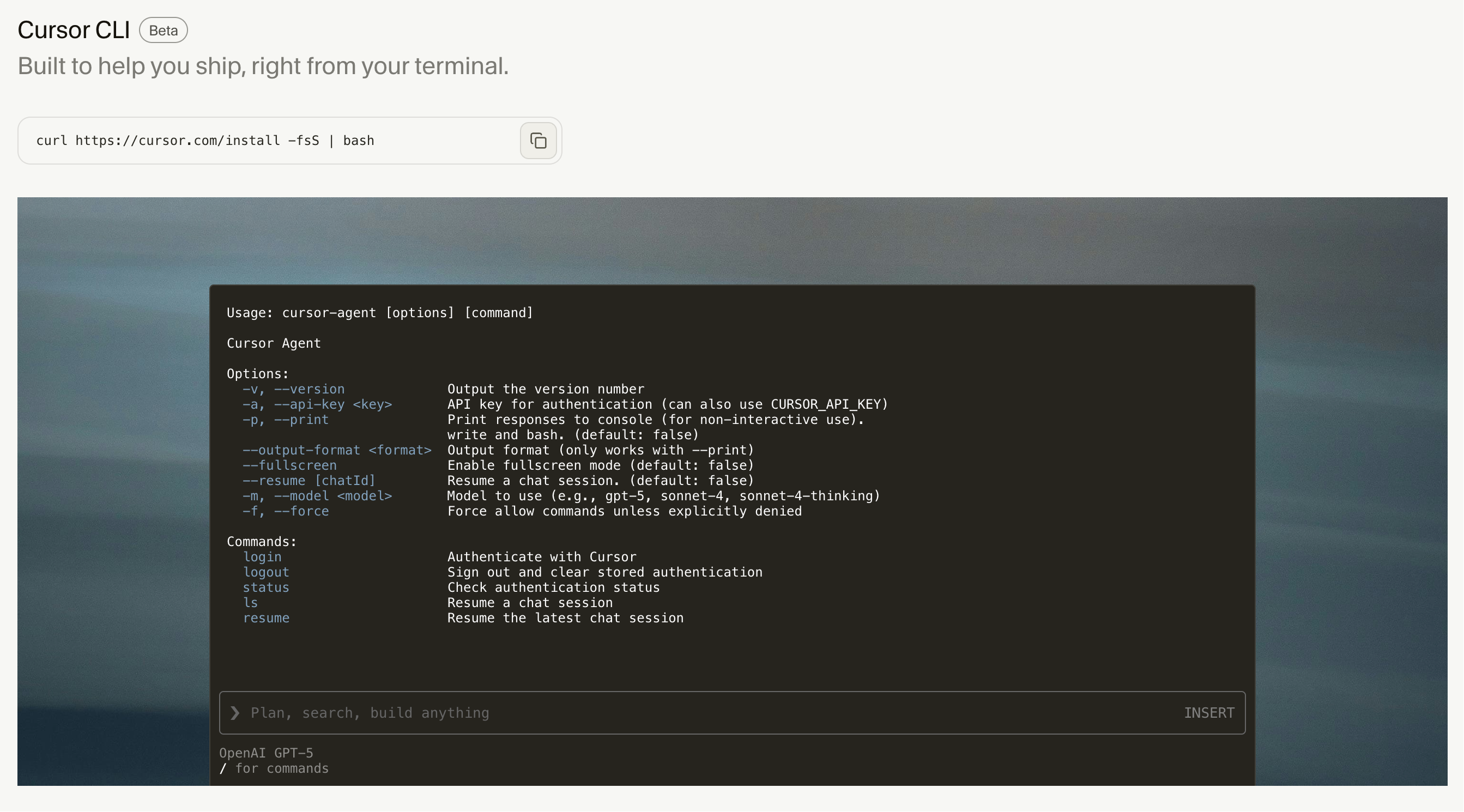Viewport: 1464px width, 812px height.
Task: Click 'Enable fullscreen mode (default: false)' text
Action: (601, 465)
